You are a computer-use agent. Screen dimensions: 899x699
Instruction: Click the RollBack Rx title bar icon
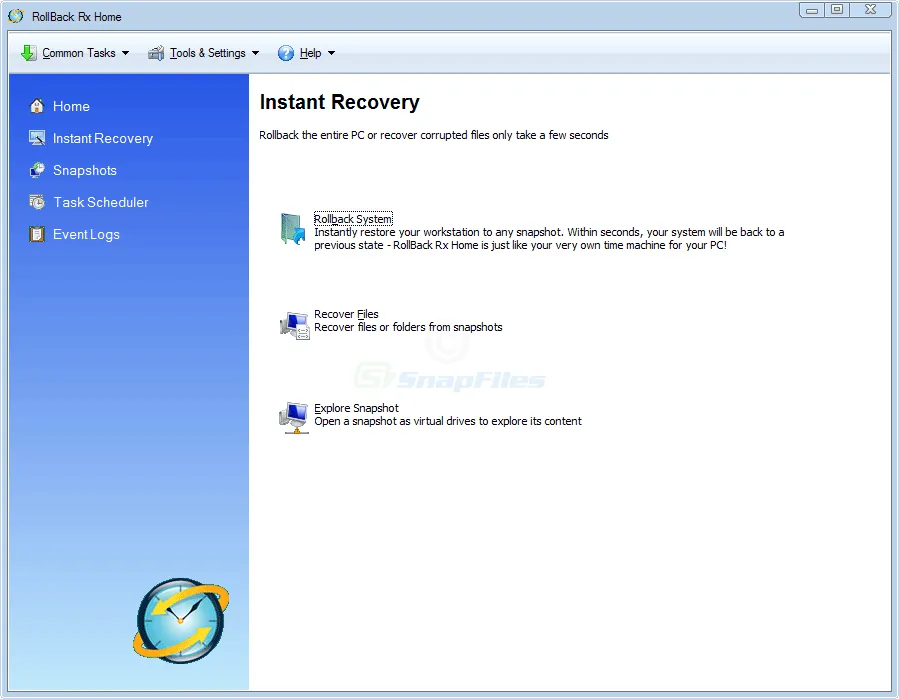coord(16,17)
